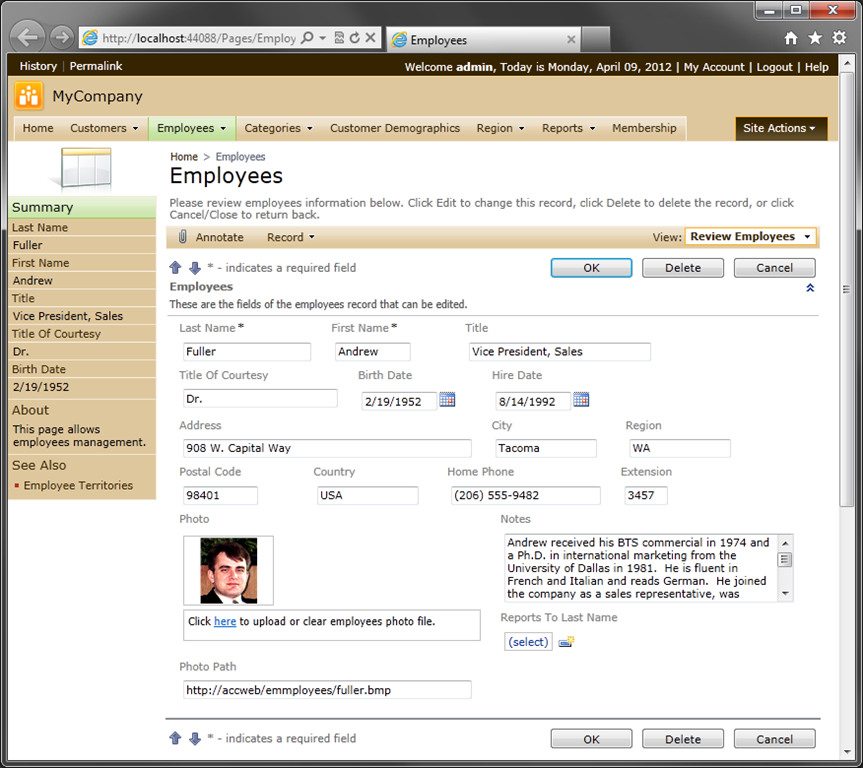This screenshot has width=863, height=768.
Task: Click Annotate in the action bar
Action: point(219,237)
